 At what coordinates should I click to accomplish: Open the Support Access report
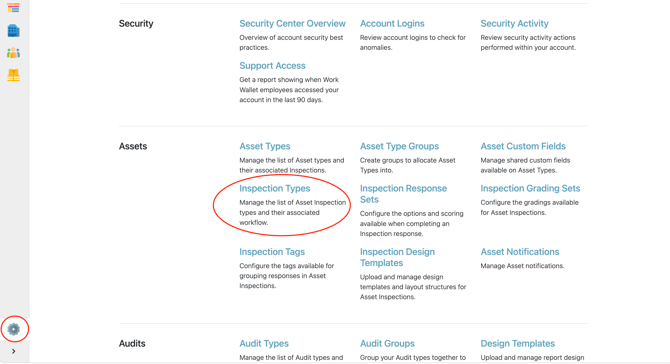272,66
